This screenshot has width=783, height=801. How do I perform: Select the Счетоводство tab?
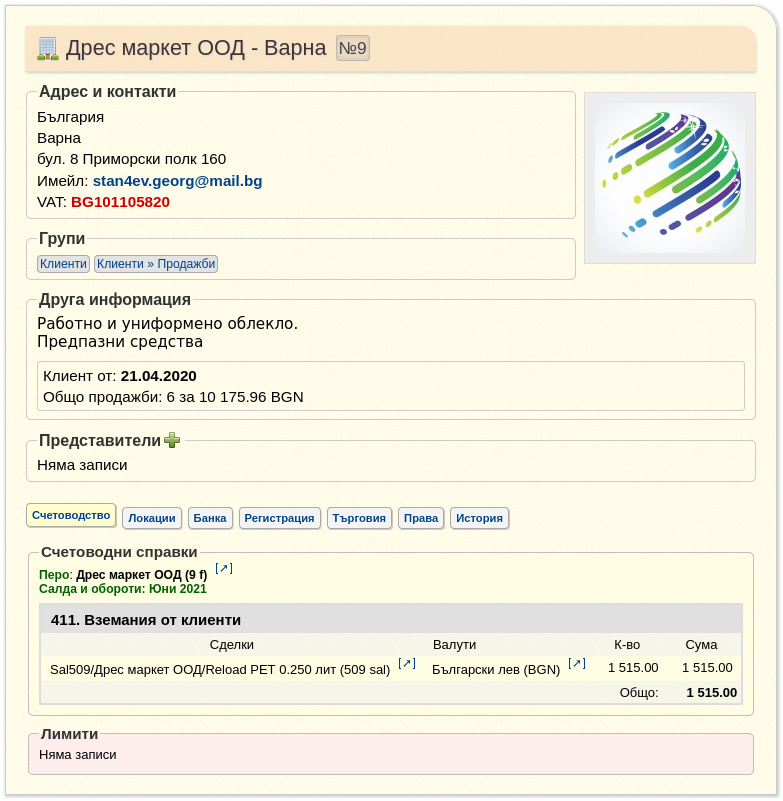click(x=71, y=515)
